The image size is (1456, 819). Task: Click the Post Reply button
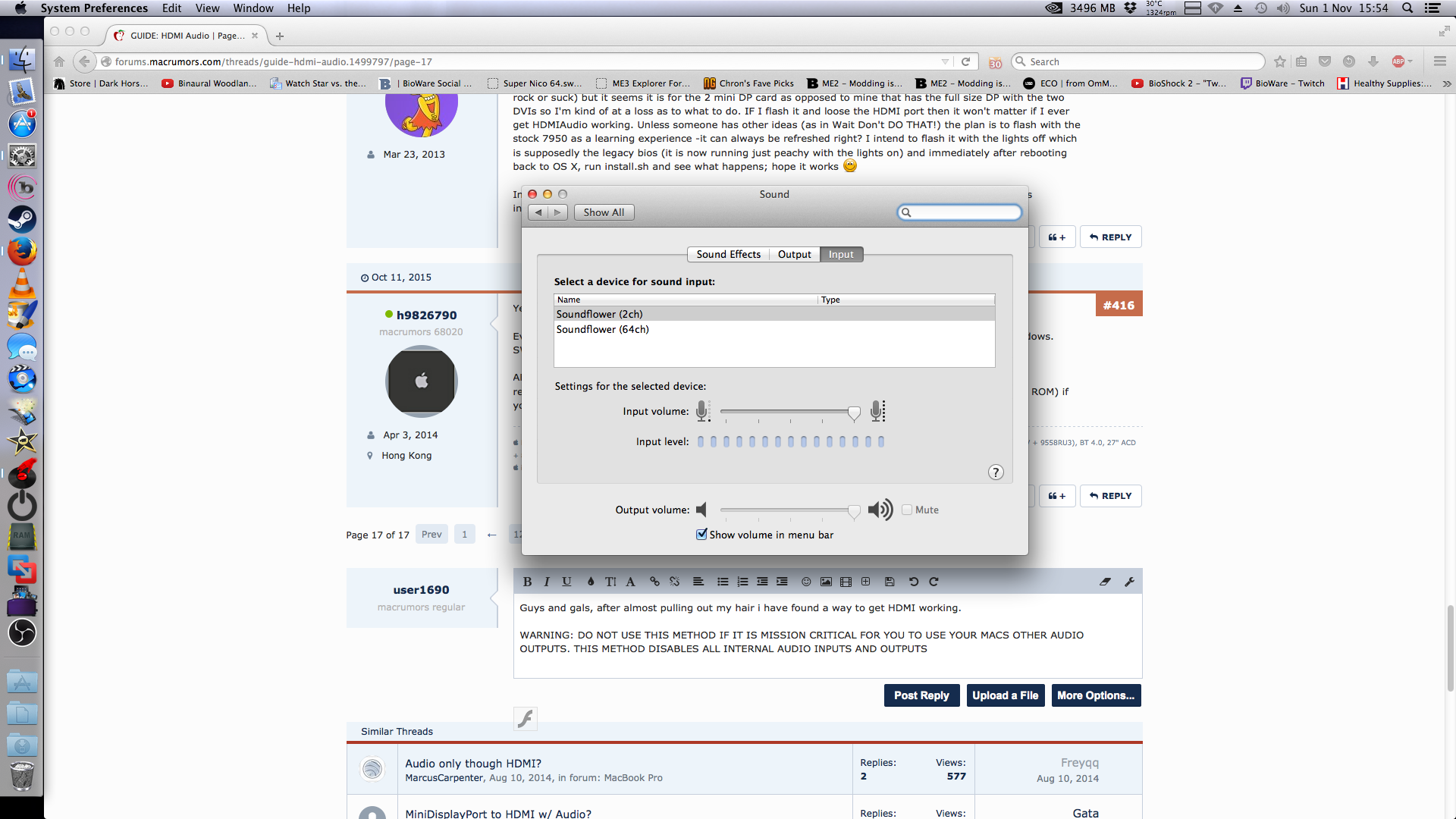(921, 695)
